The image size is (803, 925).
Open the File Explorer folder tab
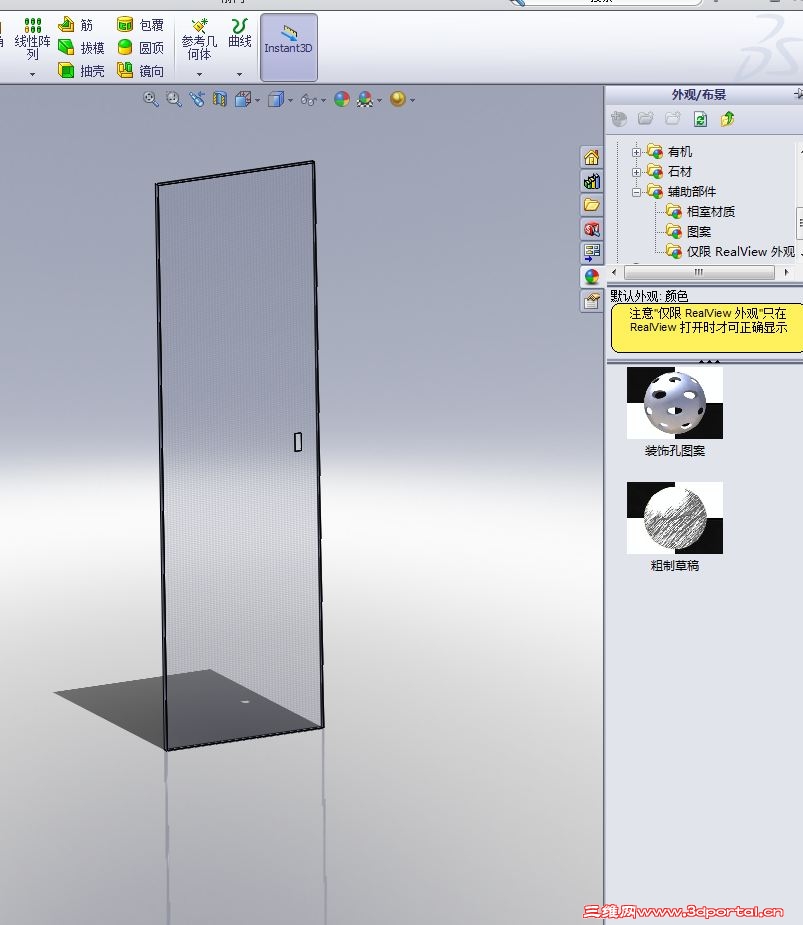(x=591, y=205)
